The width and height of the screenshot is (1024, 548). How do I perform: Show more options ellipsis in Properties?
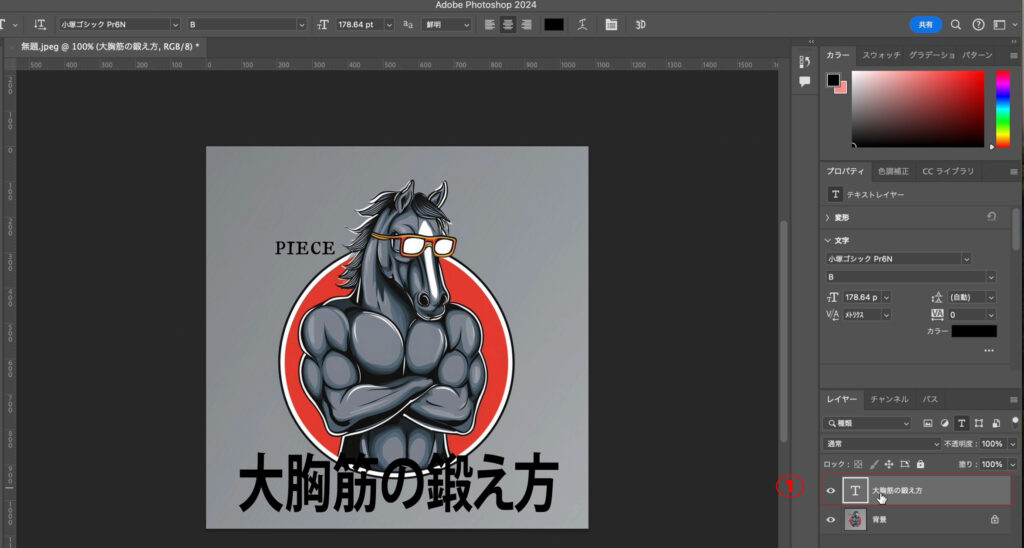(x=989, y=351)
